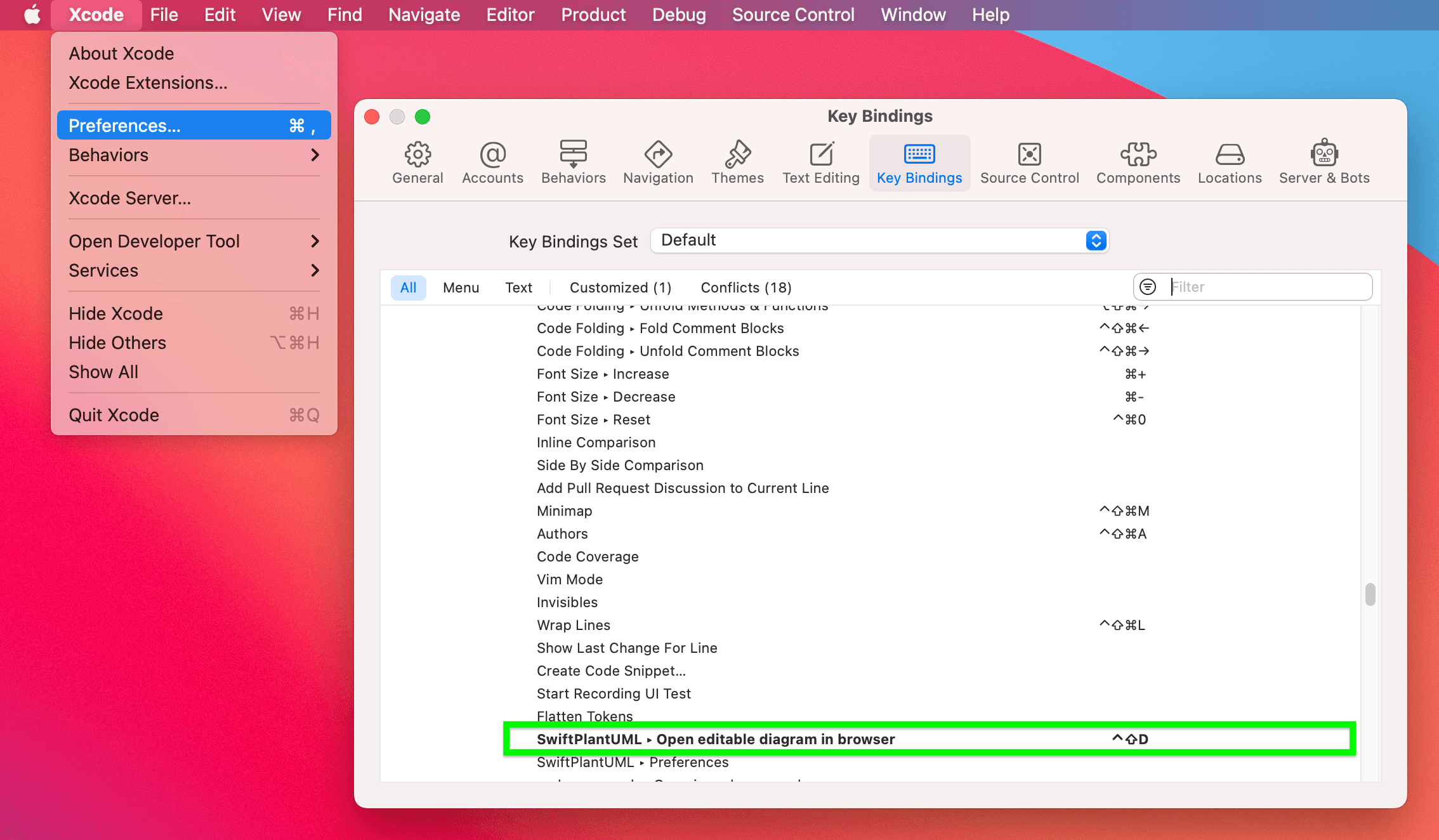Select About Xcode from the menu
1439x840 pixels.
[x=121, y=53]
